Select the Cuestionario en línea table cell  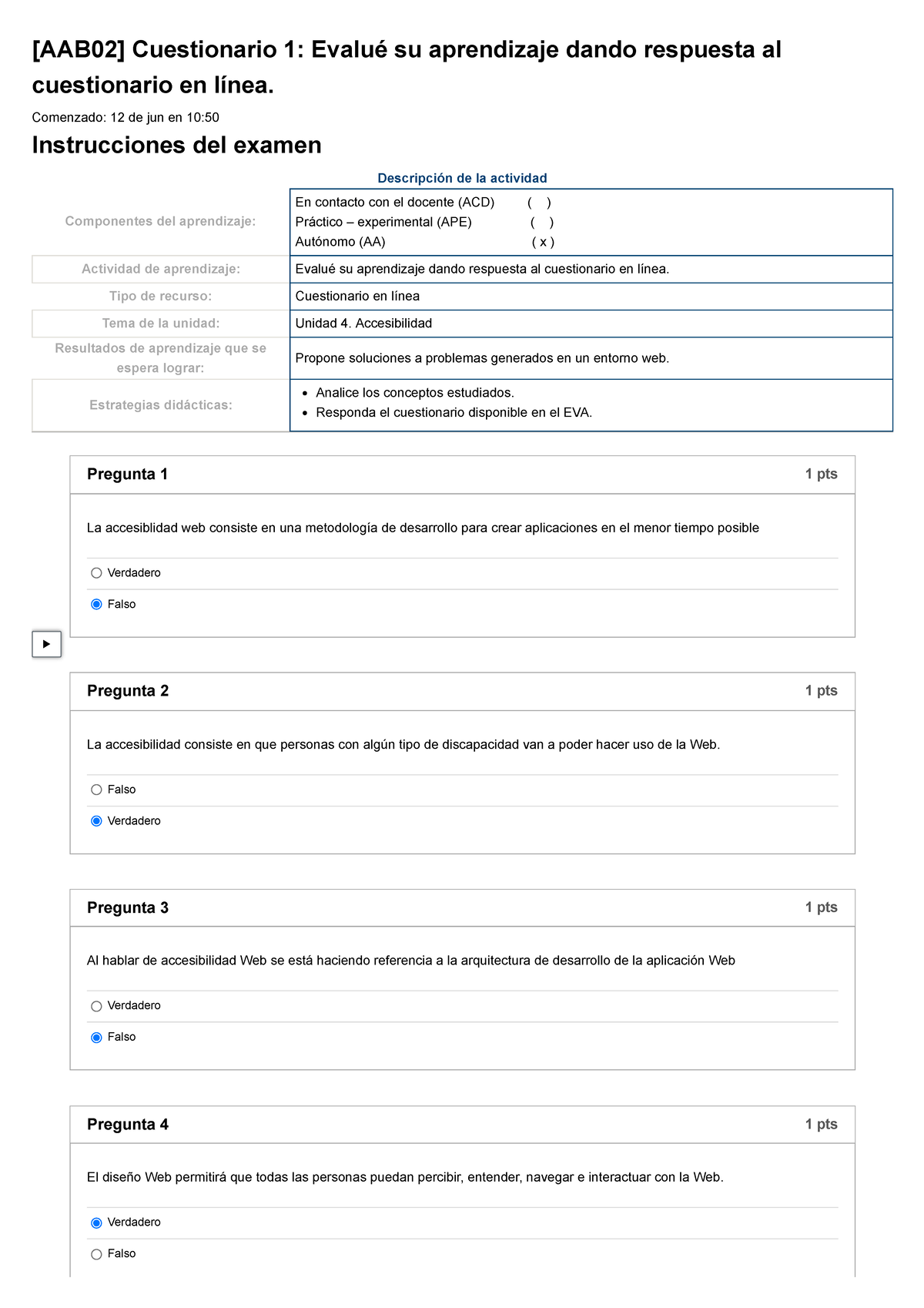[x=357, y=294]
